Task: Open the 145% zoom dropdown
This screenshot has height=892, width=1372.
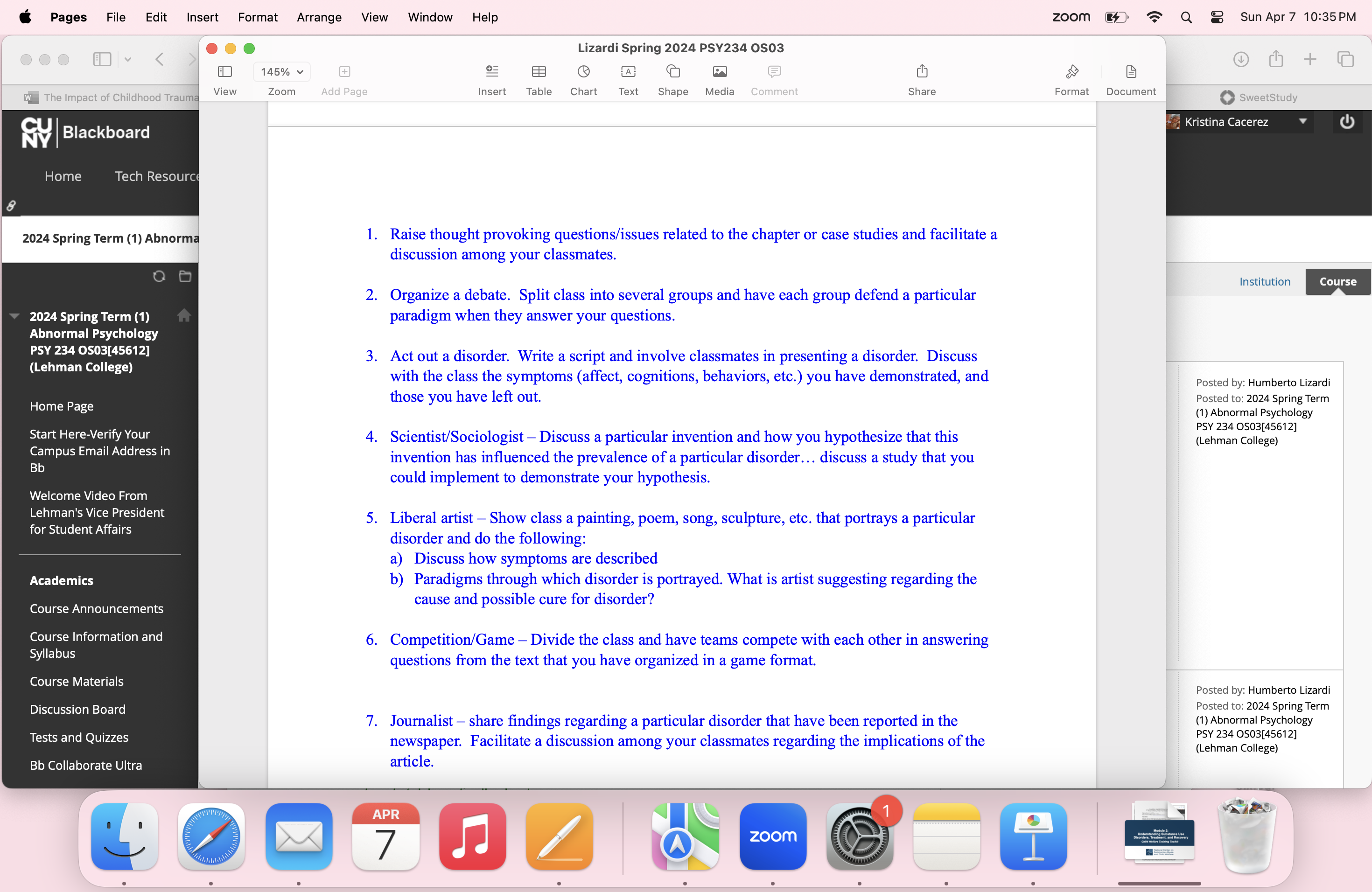Action: point(282,72)
